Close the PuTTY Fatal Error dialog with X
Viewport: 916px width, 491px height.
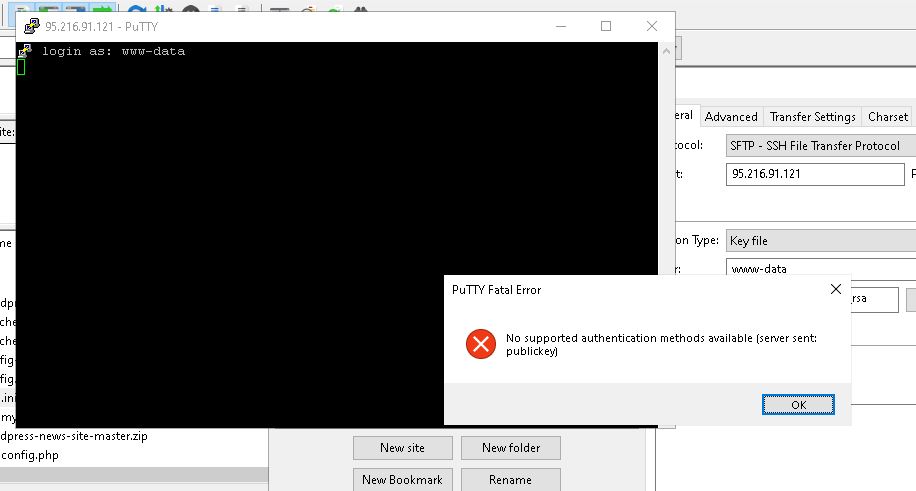click(x=835, y=289)
